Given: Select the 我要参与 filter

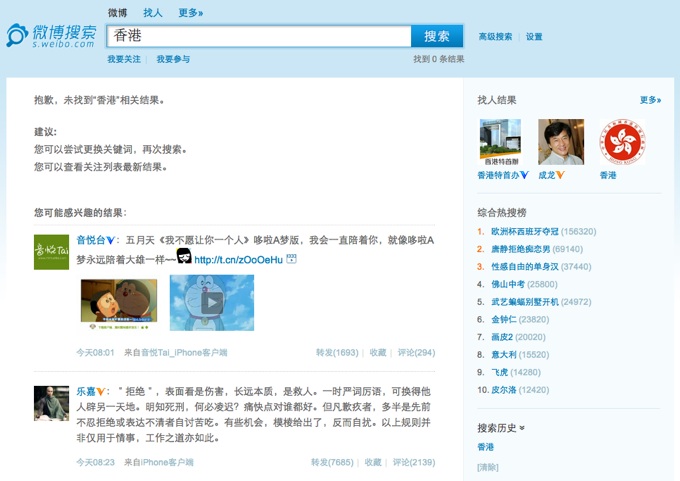Looking at the screenshot, I should tap(173, 59).
